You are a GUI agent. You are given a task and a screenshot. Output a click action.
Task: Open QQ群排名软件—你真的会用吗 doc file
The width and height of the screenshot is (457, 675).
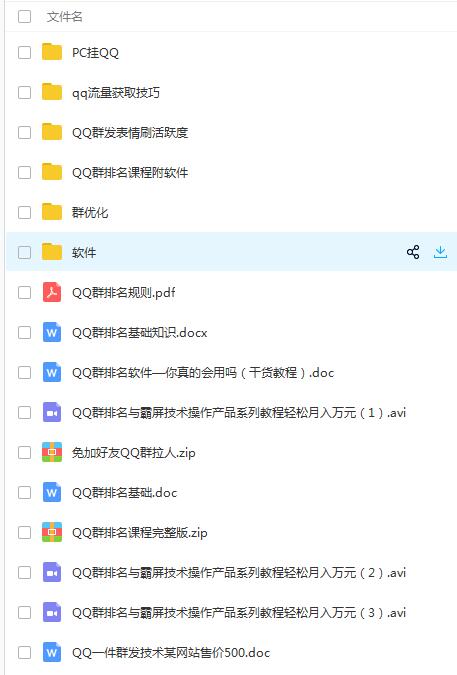point(203,372)
